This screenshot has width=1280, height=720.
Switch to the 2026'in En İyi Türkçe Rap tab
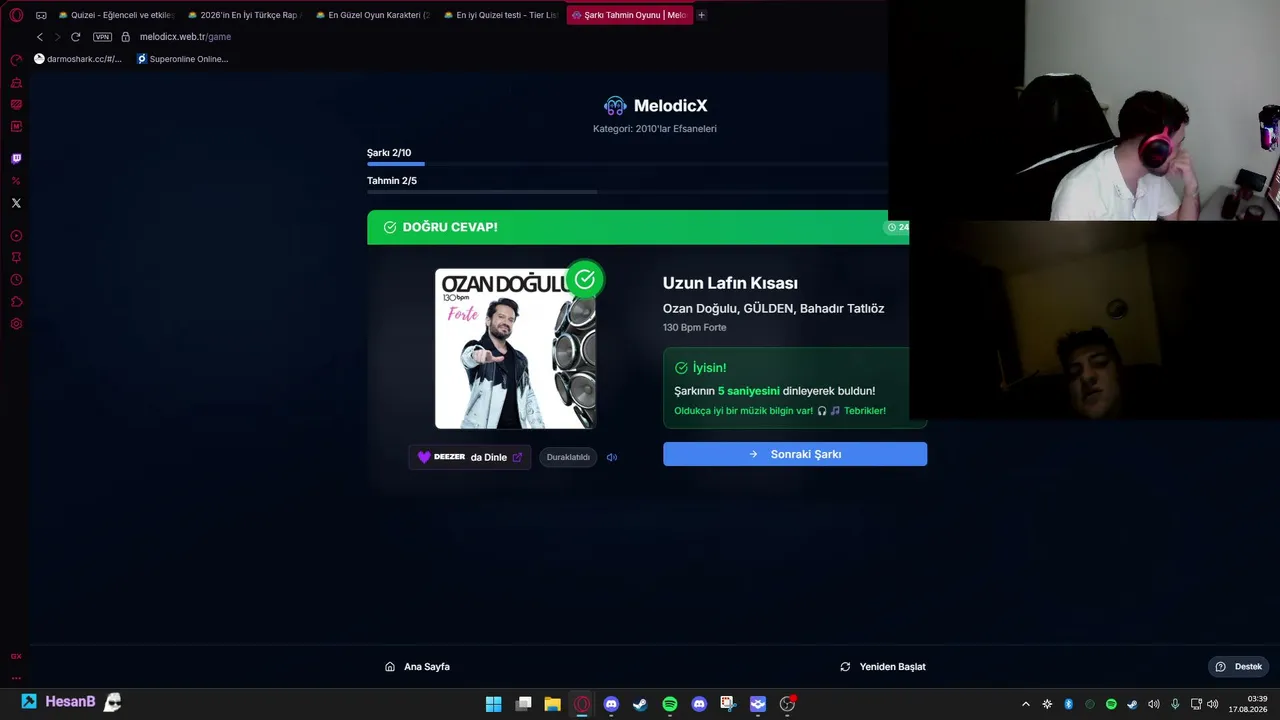[x=244, y=15]
